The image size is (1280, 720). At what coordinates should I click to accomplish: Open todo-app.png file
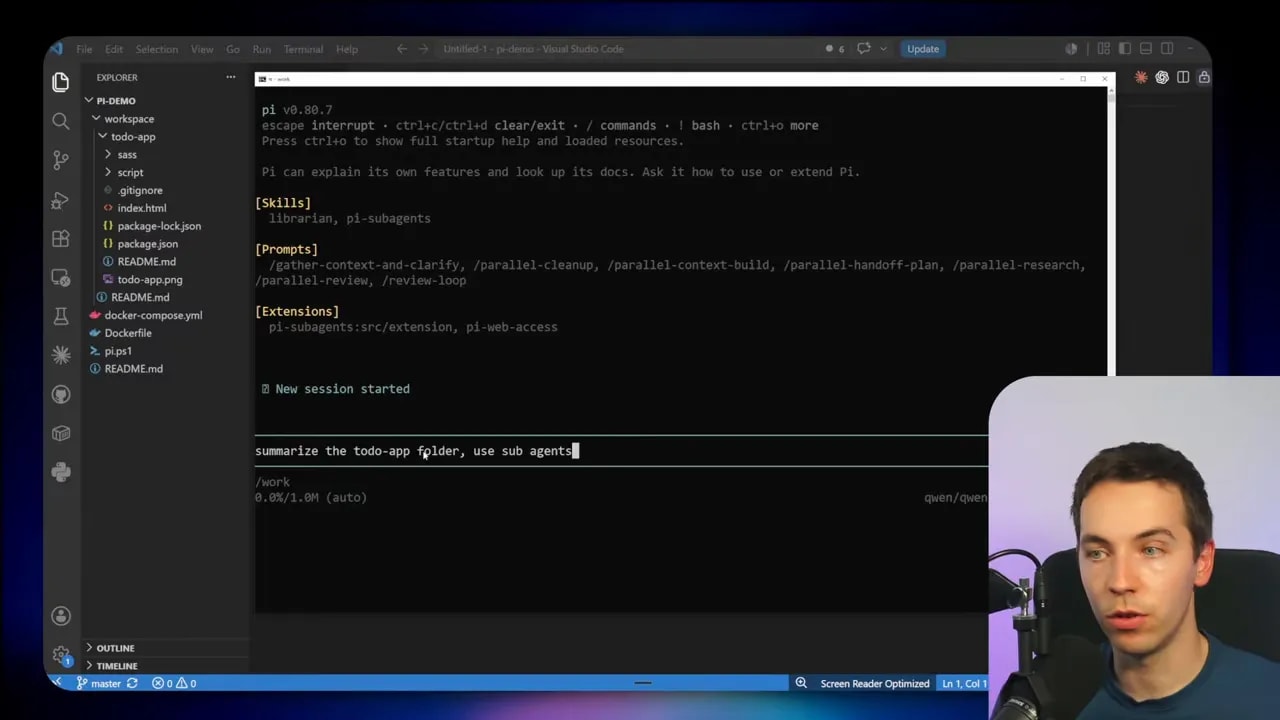coord(150,280)
